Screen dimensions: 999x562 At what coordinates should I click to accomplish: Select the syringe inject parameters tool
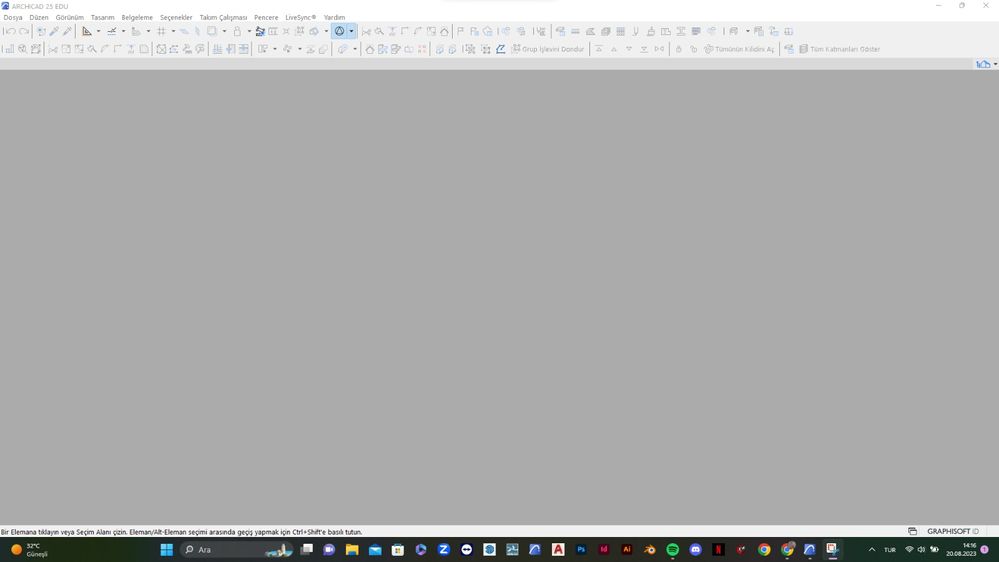click(67, 31)
